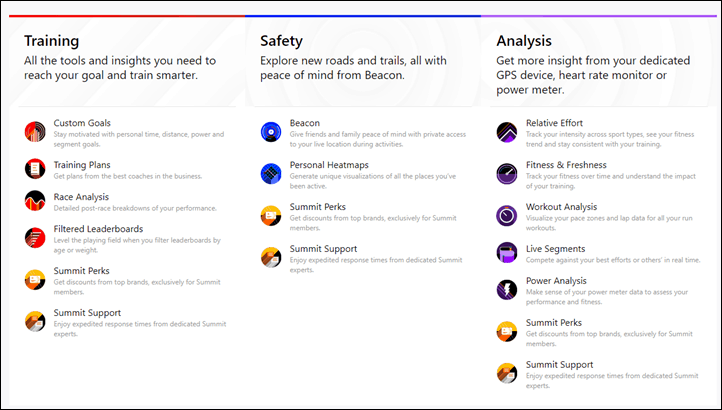This screenshot has width=722, height=410.
Task: Click the Filtered Leaderboards icon
Action: (x=35, y=238)
